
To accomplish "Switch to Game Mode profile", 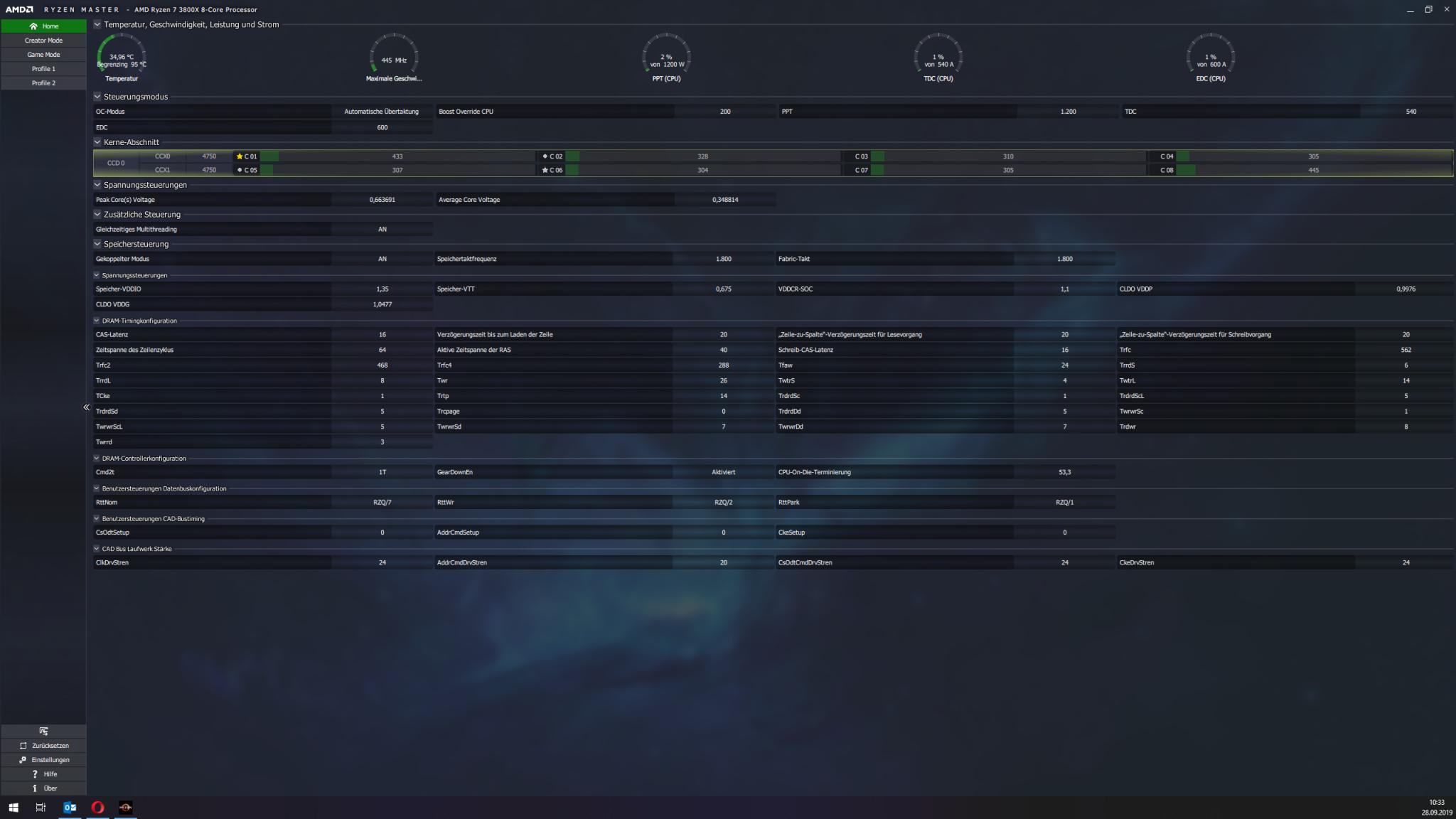I will click(x=43, y=55).
